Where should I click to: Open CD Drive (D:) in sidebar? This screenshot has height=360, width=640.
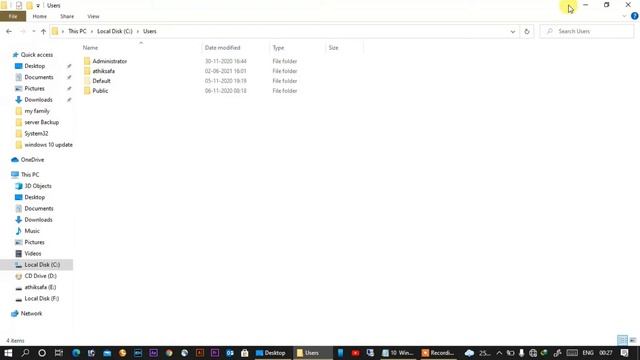click(40, 276)
